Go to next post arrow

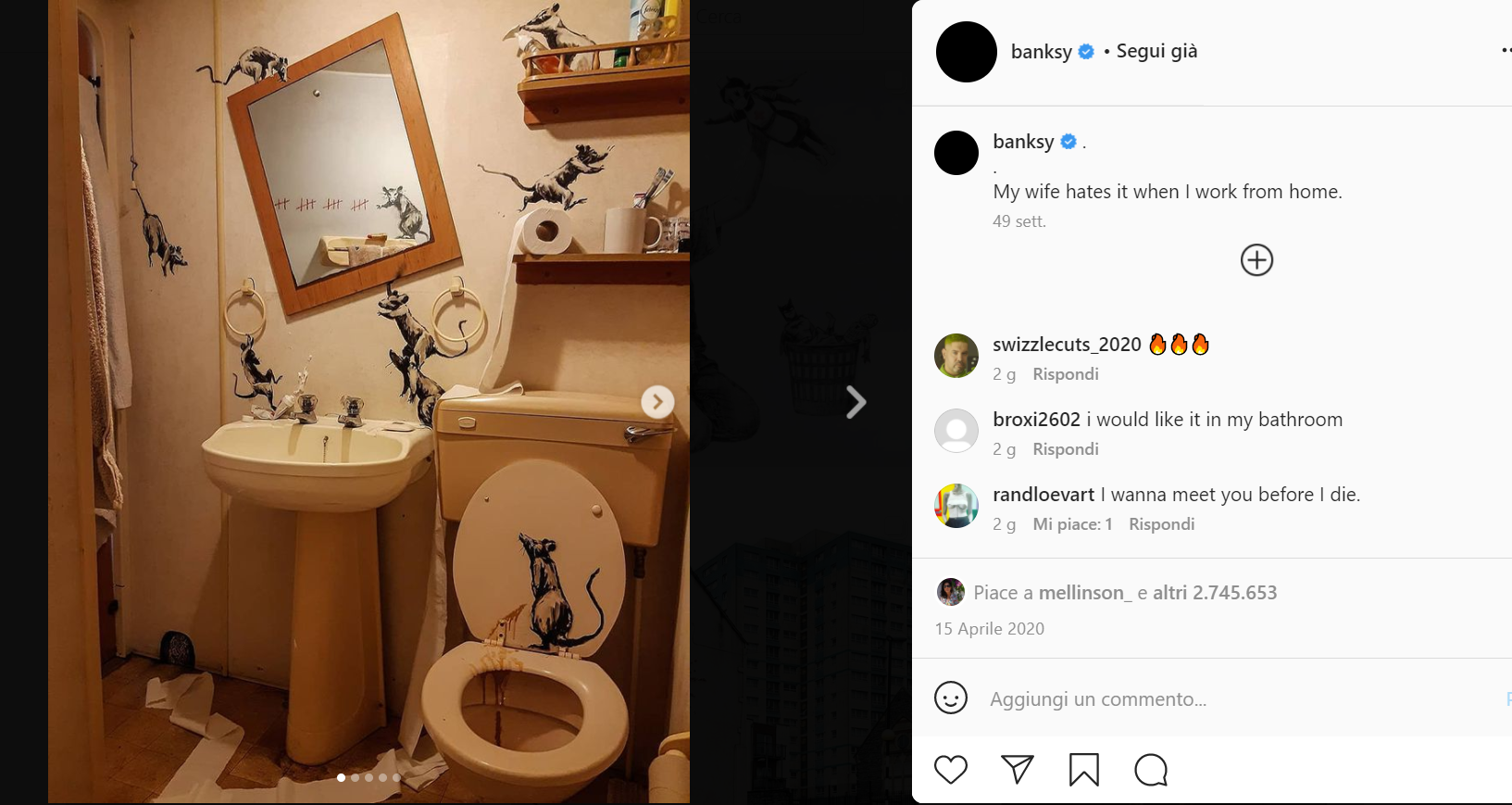(856, 402)
